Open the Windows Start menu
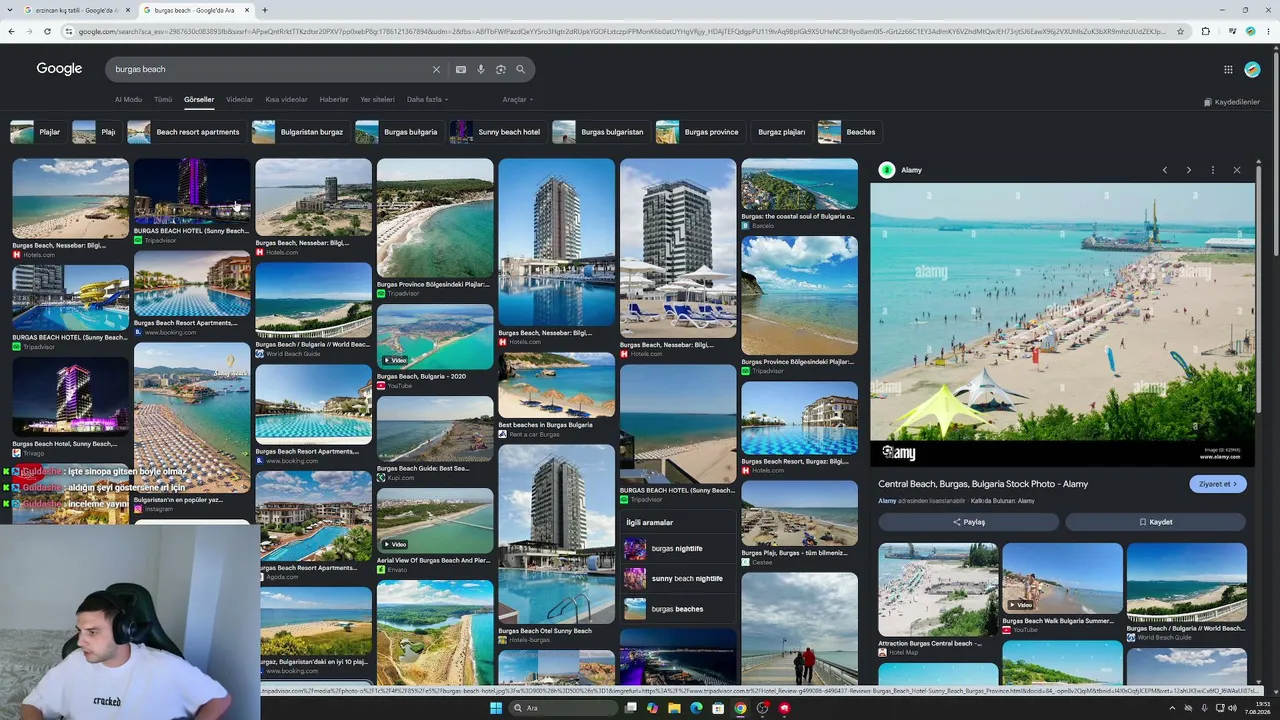 (495, 708)
